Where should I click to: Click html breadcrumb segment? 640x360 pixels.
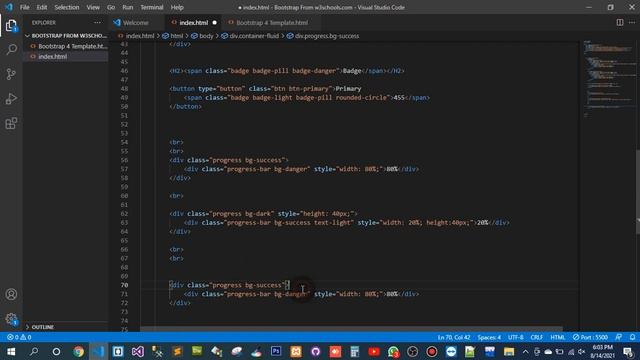176,36
